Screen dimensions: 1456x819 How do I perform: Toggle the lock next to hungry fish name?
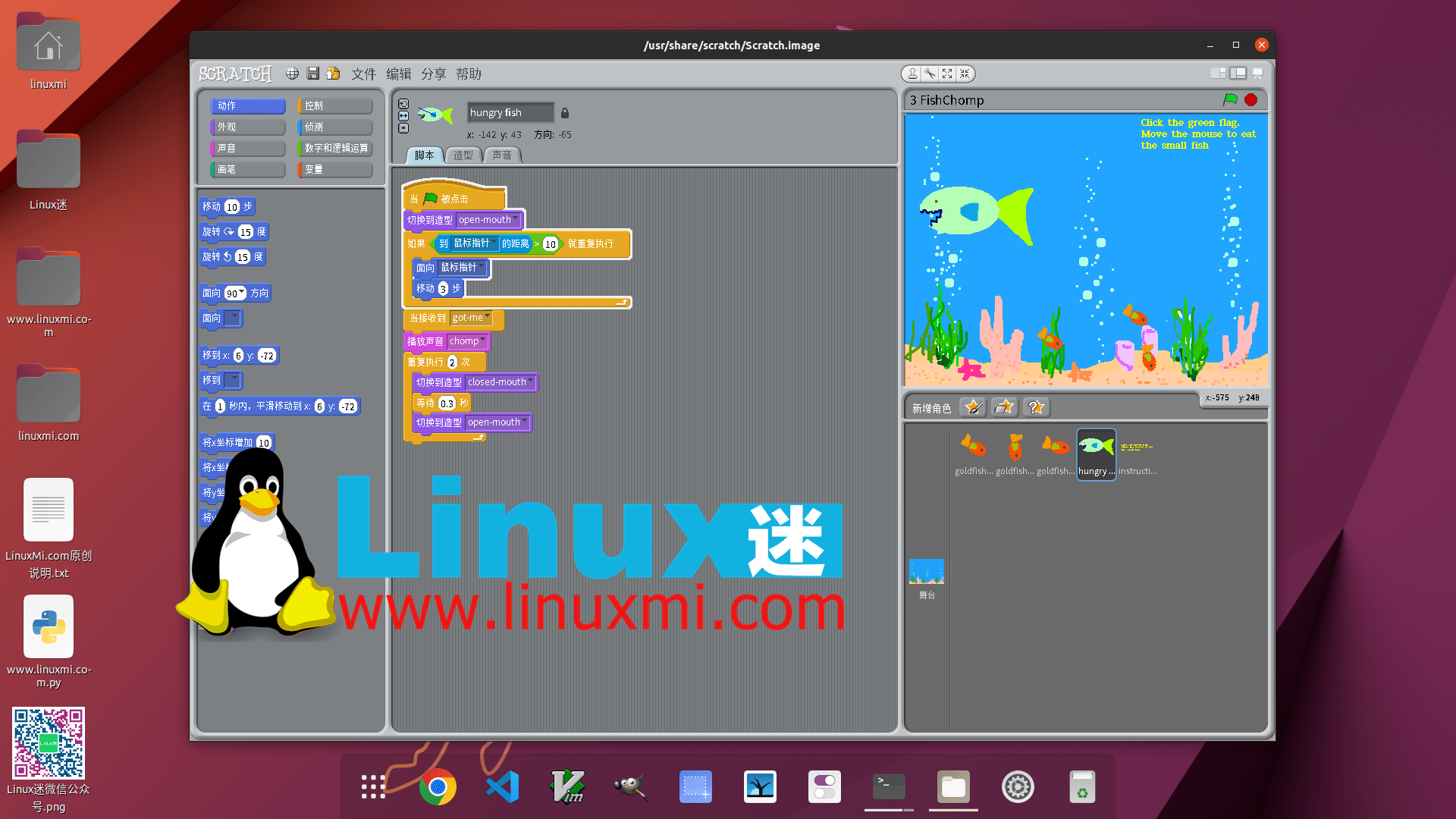[x=565, y=112]
